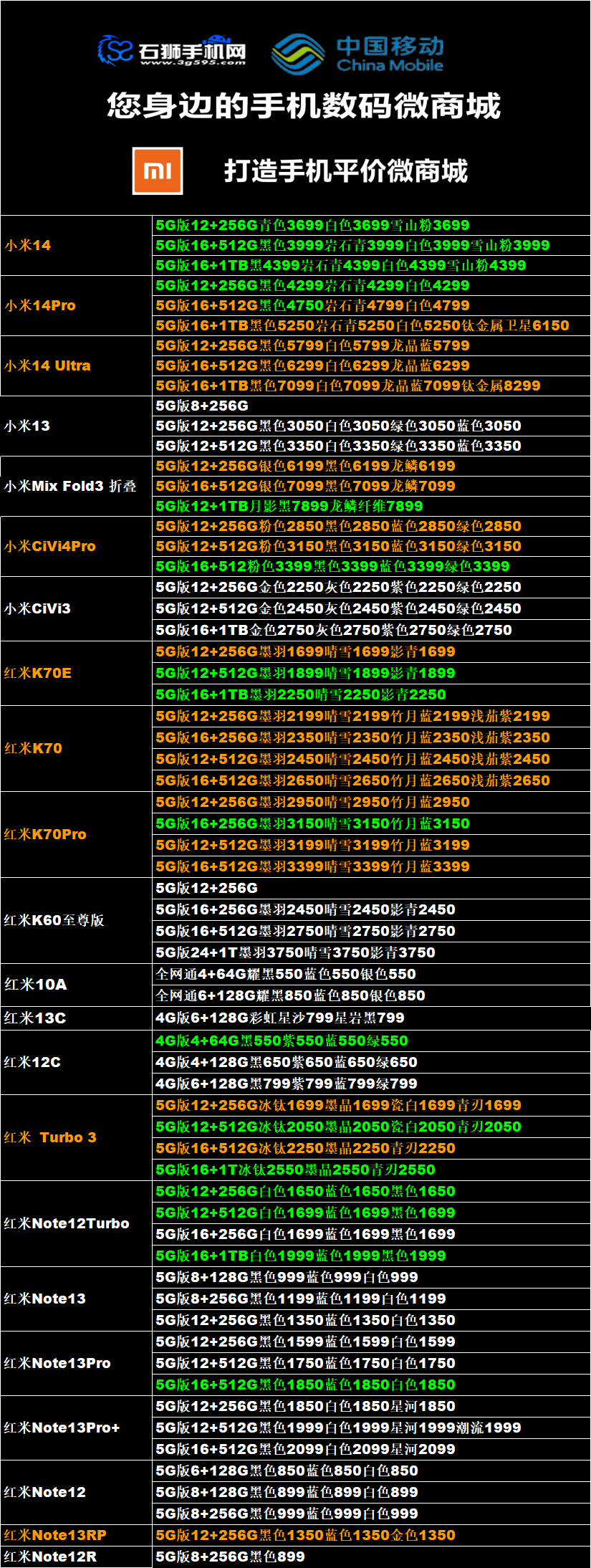Click the row 5G版16+512G银色7099
Viewport: 591px width, 1568px height.
pyautogui.click(x=372, y=486)
